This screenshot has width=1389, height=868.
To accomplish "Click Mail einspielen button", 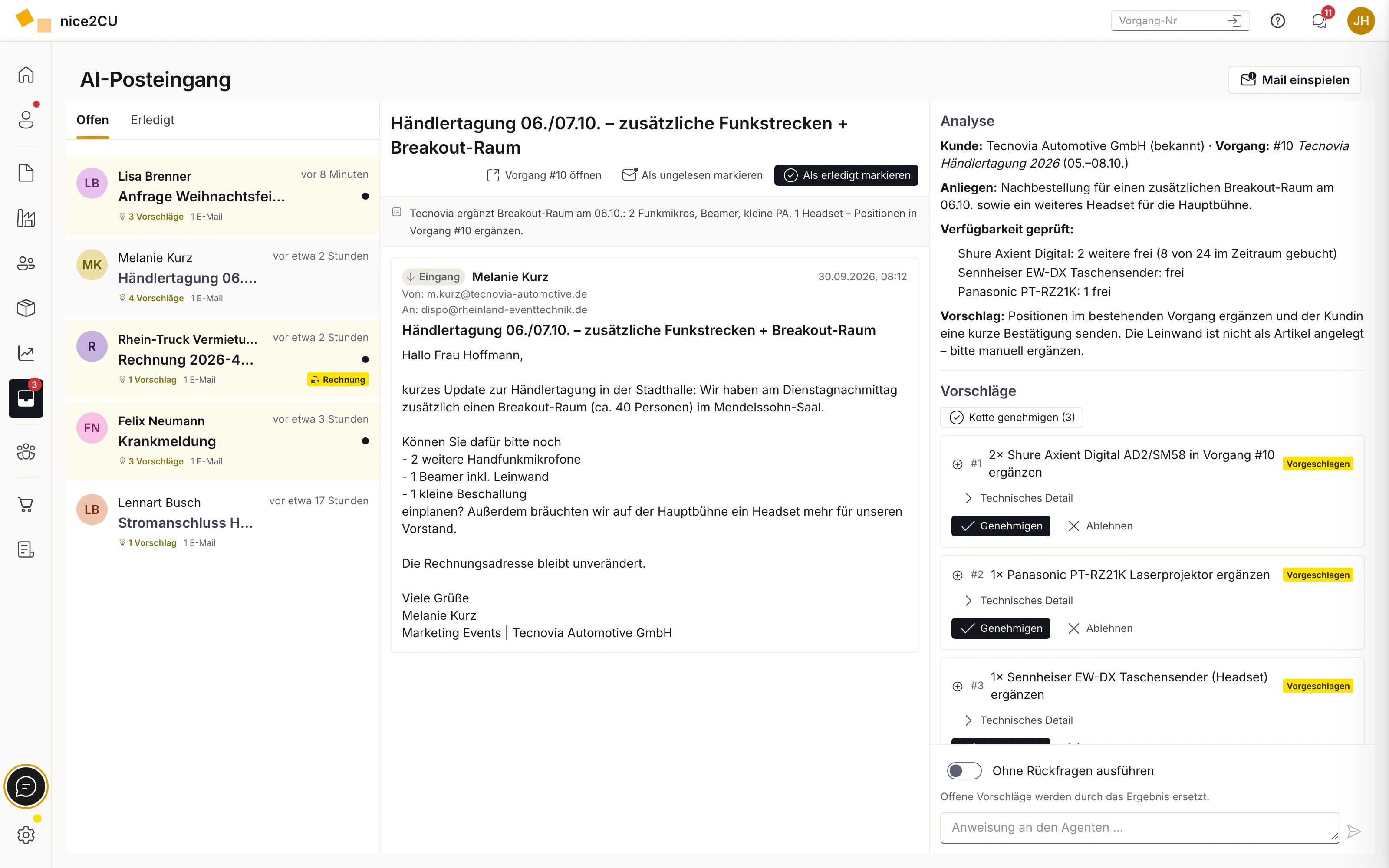I will pyautogui.click(x=1294, y=80).
